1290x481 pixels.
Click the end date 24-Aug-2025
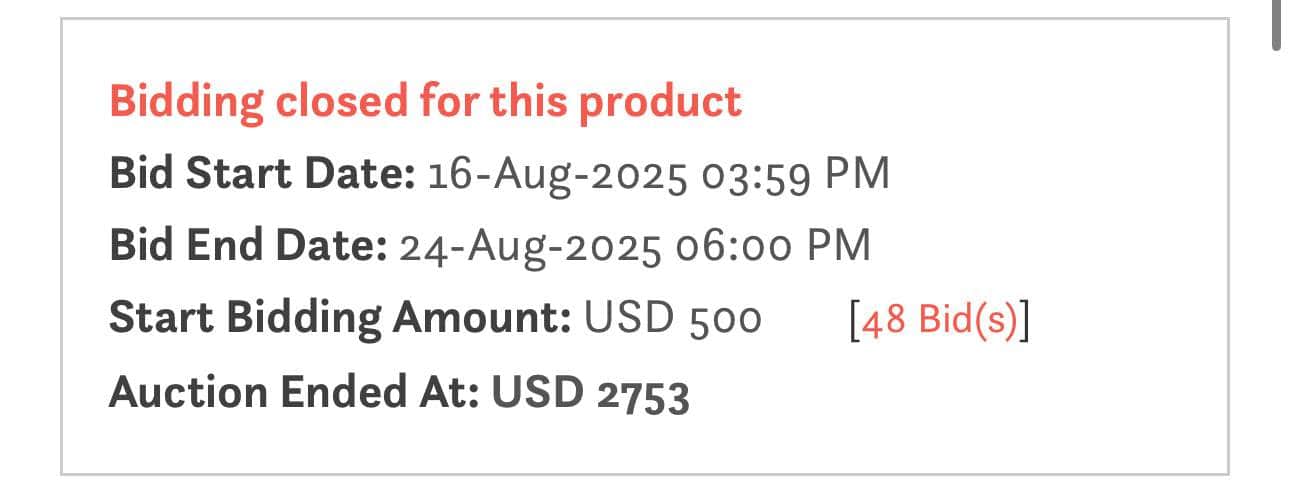pyautogui.click(x=529, y=246)
